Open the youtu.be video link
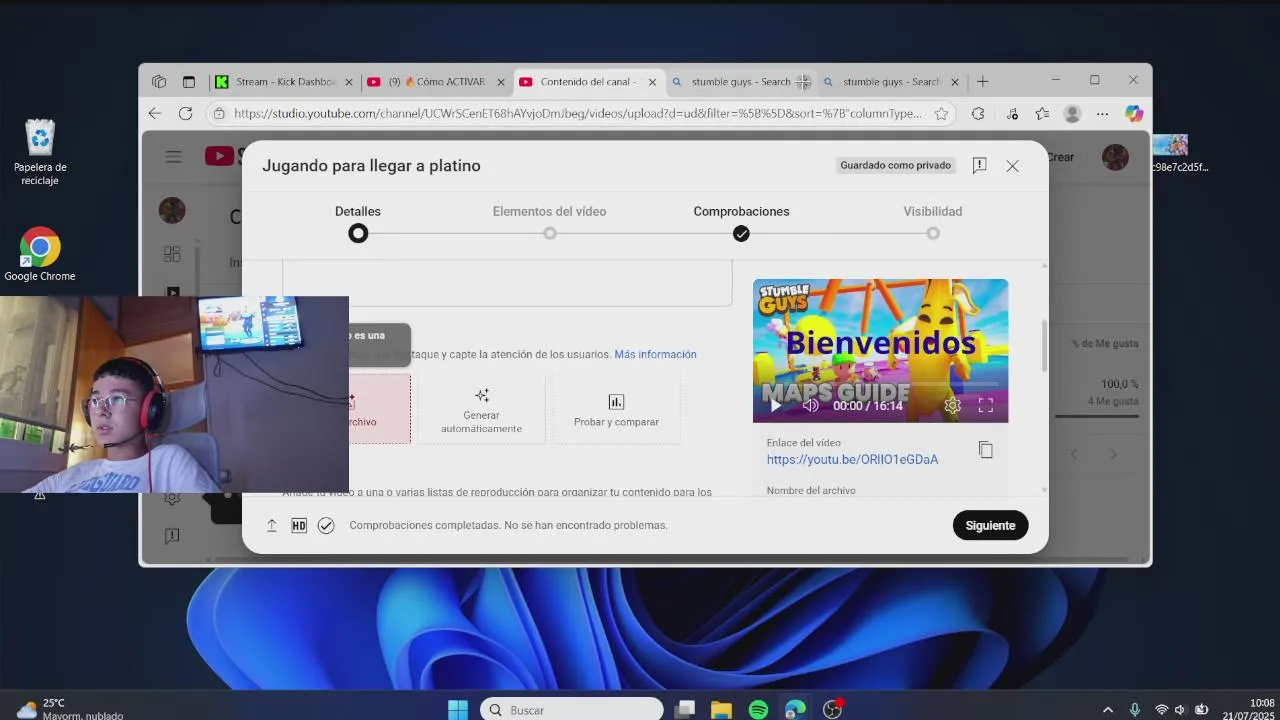The width and height of the screenshot is (1280, 720). coord(852,460)
